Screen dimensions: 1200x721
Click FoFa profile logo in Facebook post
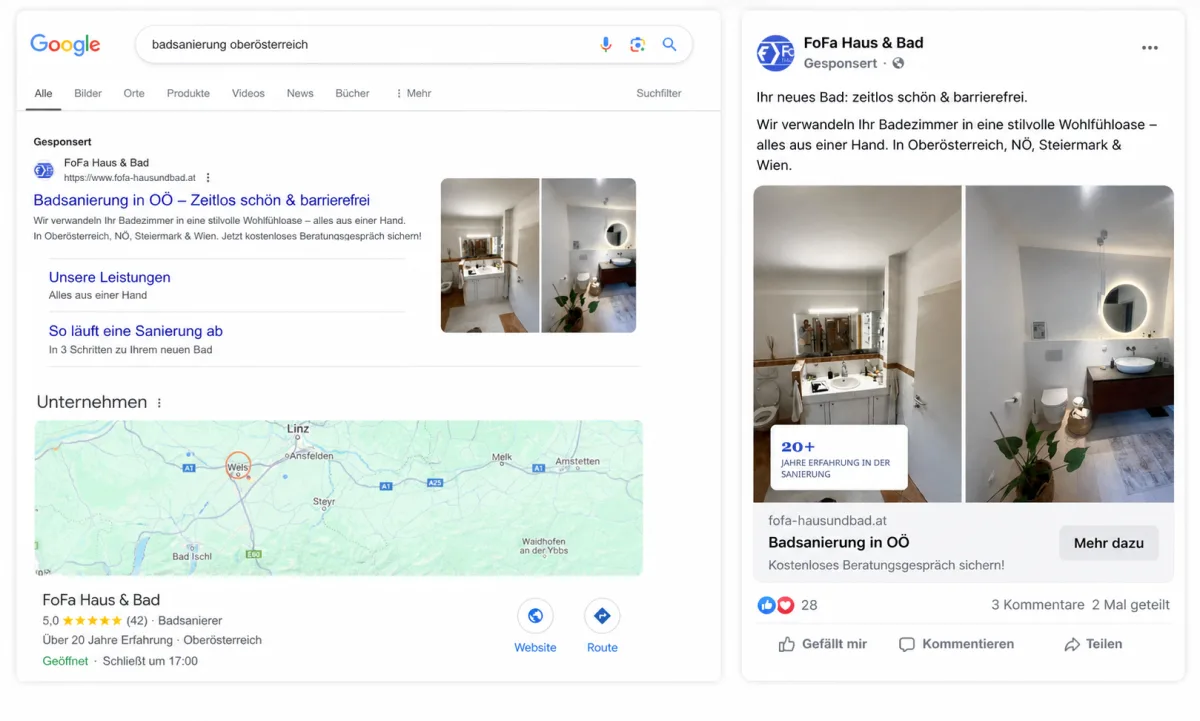[775, 53]
